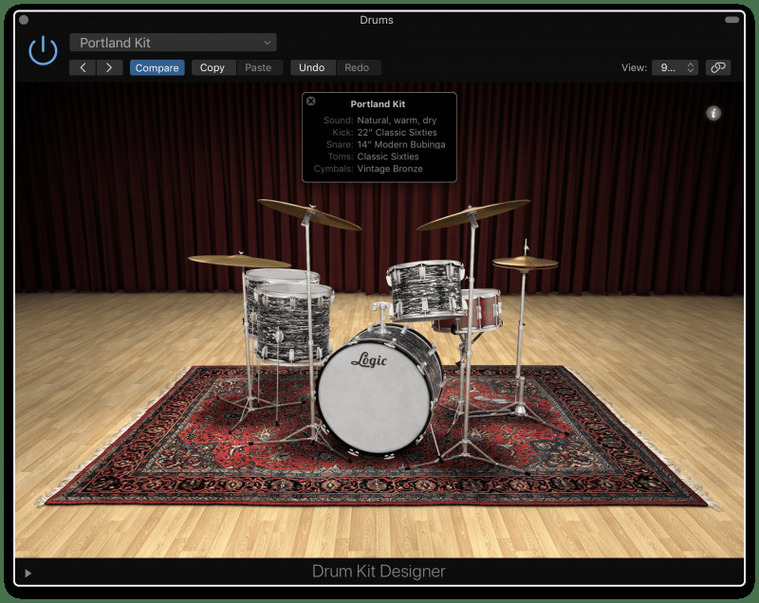
Task: Click the 'Drum Kit Designer' label
Action: pos(379,572)
